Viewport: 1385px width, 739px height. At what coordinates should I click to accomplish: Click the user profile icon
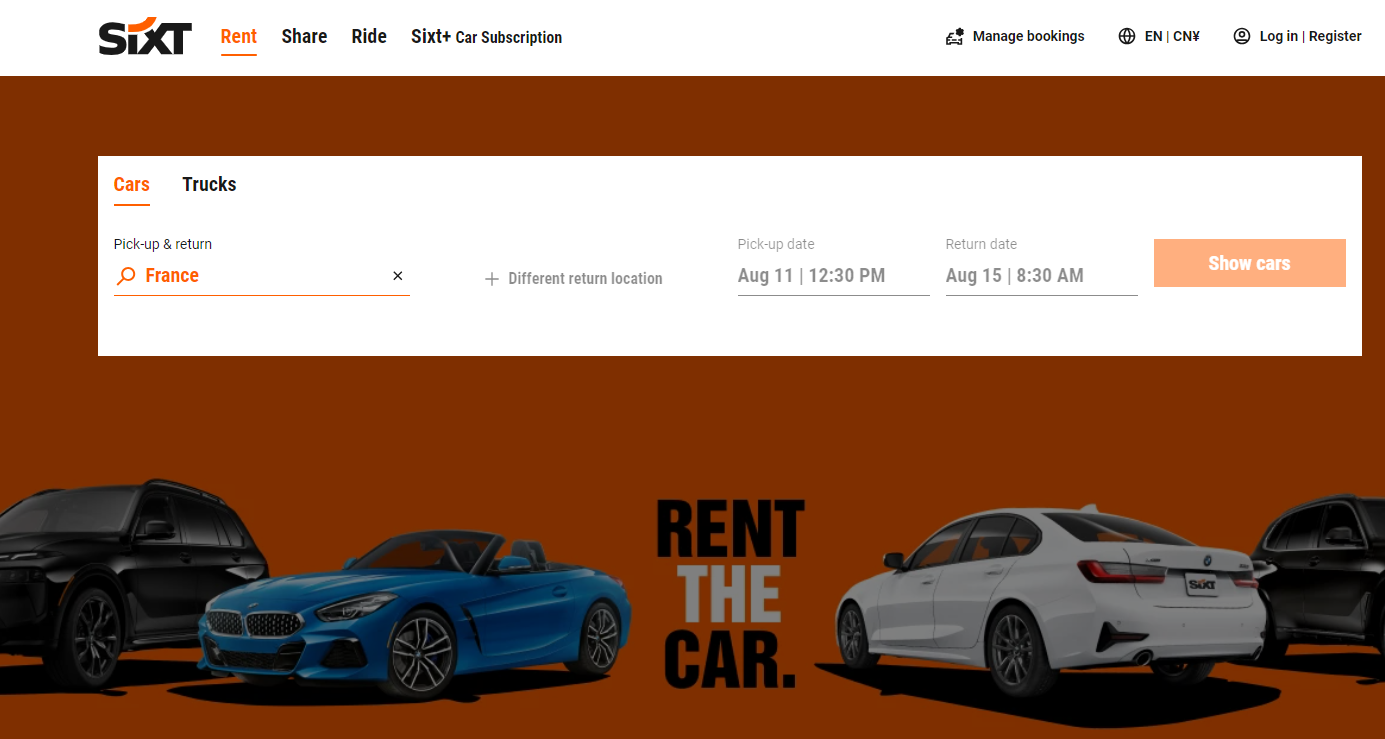coord(1242,37)
